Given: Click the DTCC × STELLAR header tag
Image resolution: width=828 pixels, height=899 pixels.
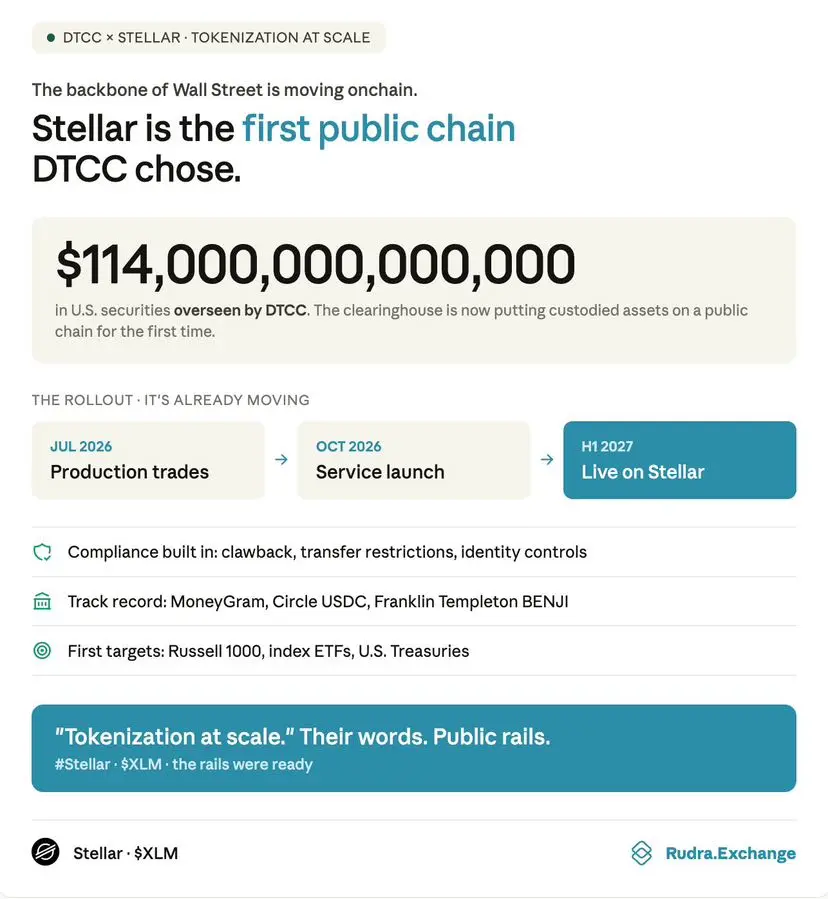Looking at the screenshot, I should click(x=209, y=38).
